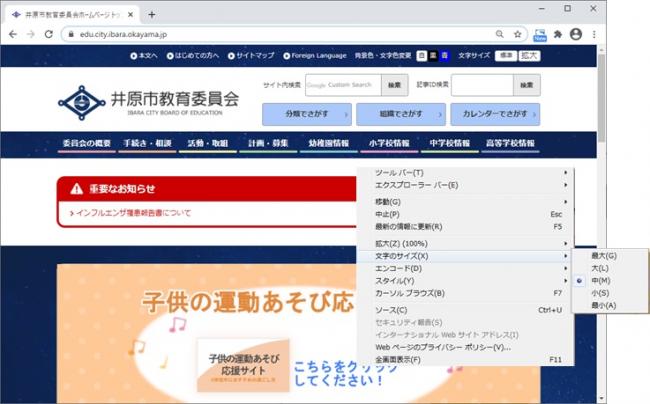650x404 pixels.
Task: Reload the page with the refresh icon
Action: (x=49, y=34)
